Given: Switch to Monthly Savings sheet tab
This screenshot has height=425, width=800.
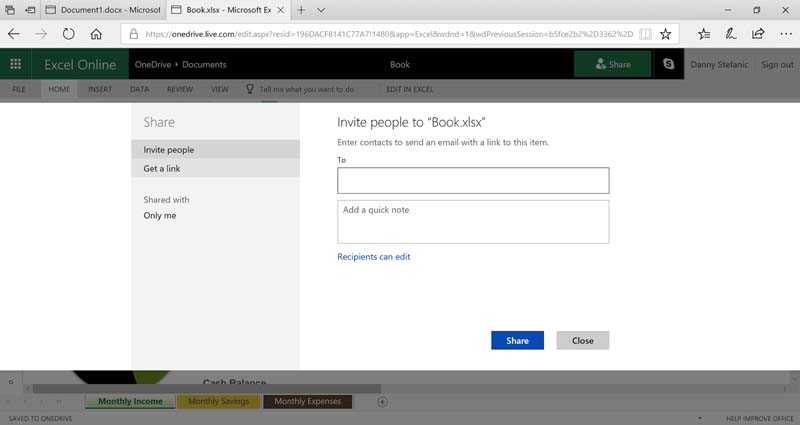Looking at the screenshot, I should click(218, 402).
